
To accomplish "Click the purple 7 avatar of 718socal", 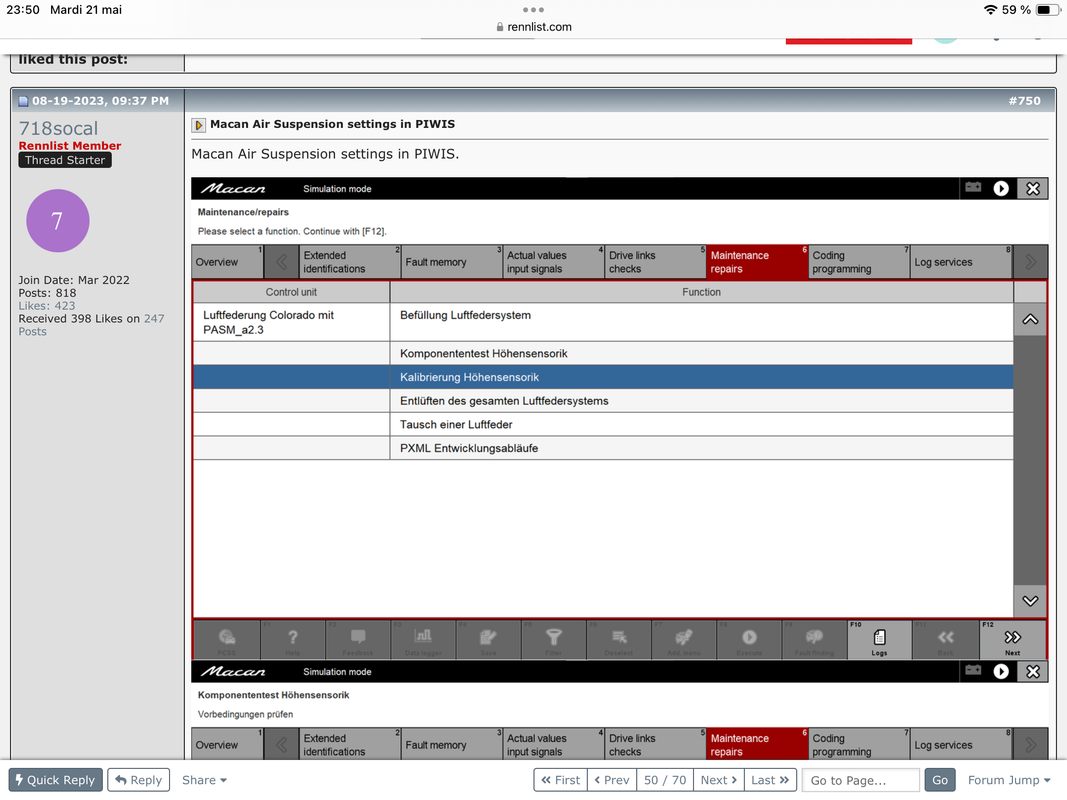I will coord(57,220).
